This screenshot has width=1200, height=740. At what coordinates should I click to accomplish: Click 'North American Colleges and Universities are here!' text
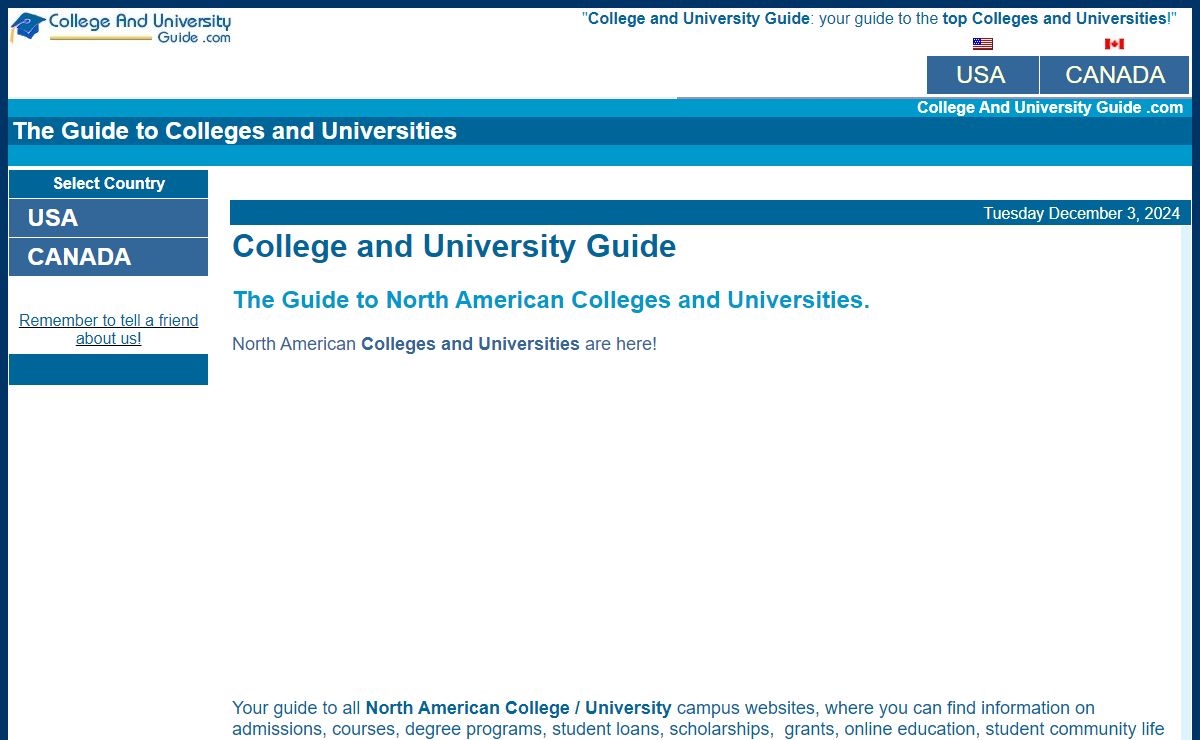coord(444,344)
